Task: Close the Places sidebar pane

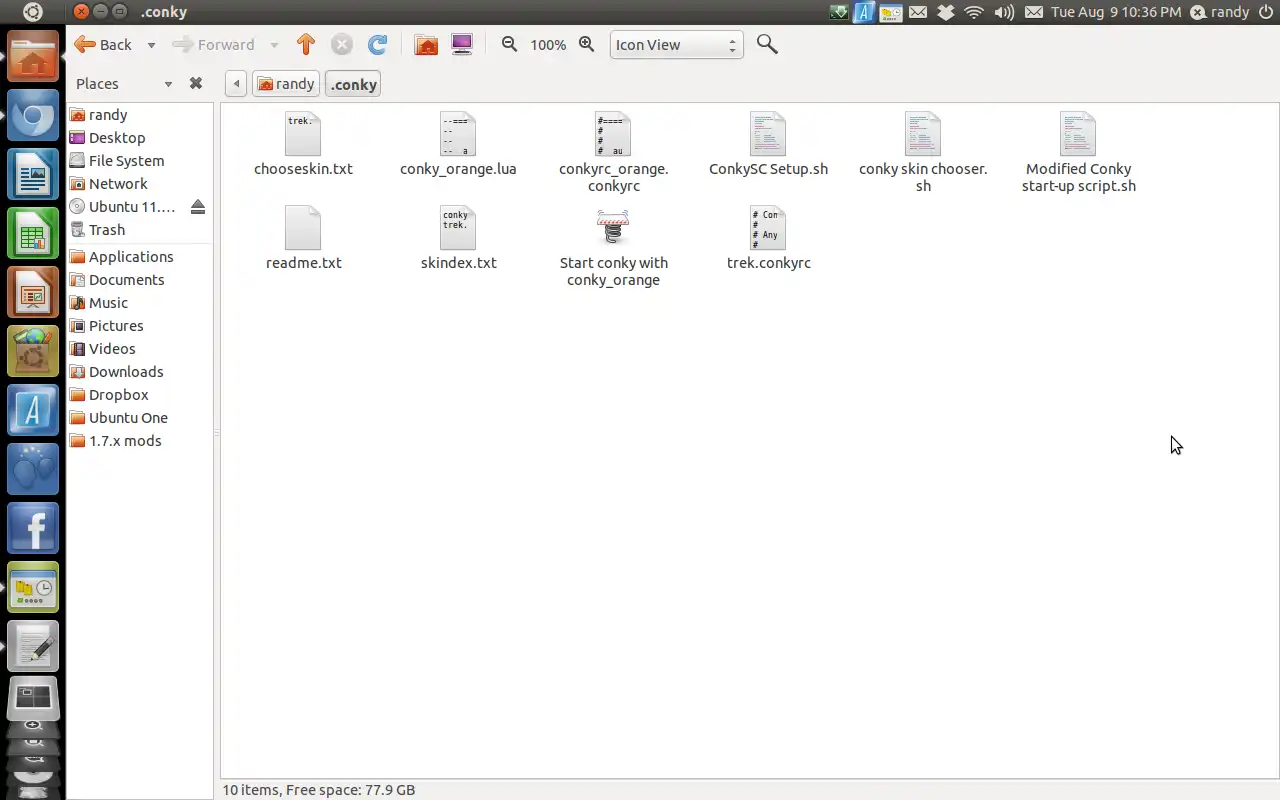Action: (x=196, y=84)
